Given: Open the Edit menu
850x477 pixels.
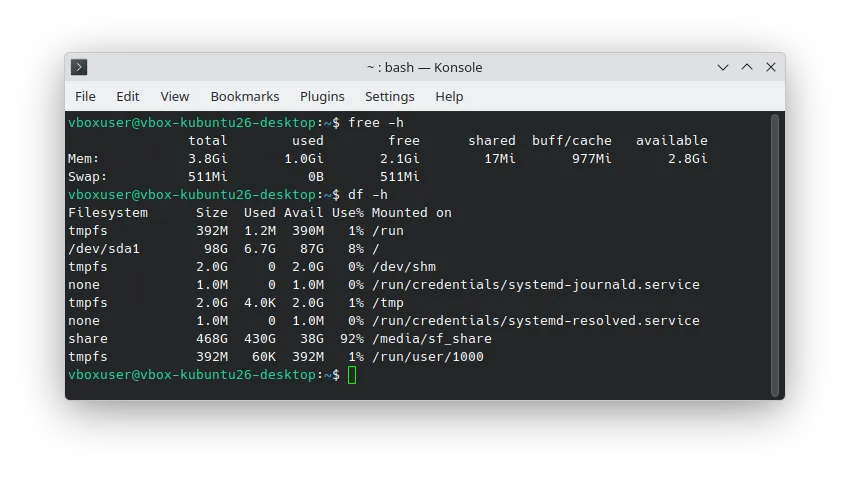Looking at the screenshot, I should 127,96.
